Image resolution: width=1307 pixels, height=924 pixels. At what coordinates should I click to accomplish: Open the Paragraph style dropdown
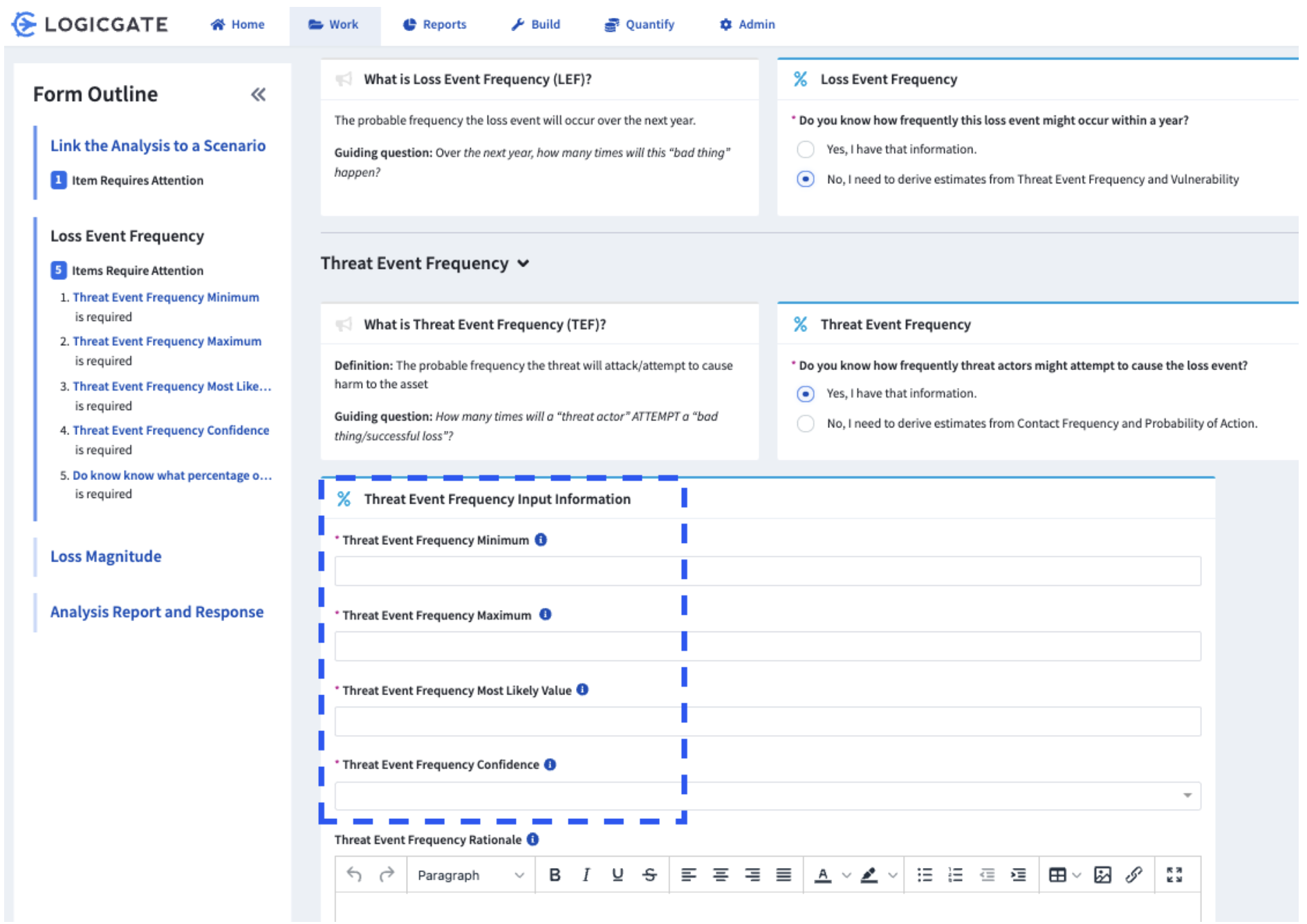pyautogui.click(x=471, y=875)
